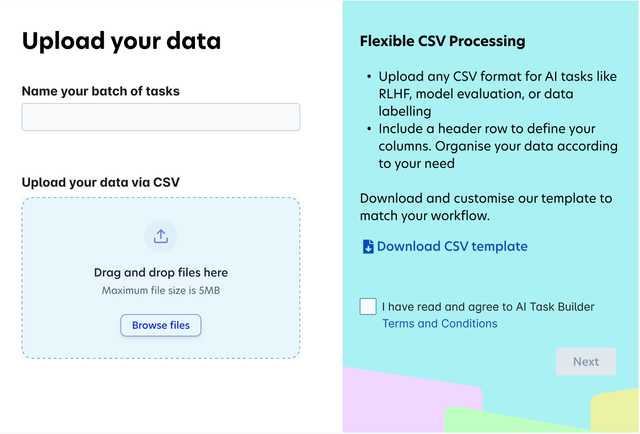
Task: Focus the batch name text field
Action: [161, 117]
